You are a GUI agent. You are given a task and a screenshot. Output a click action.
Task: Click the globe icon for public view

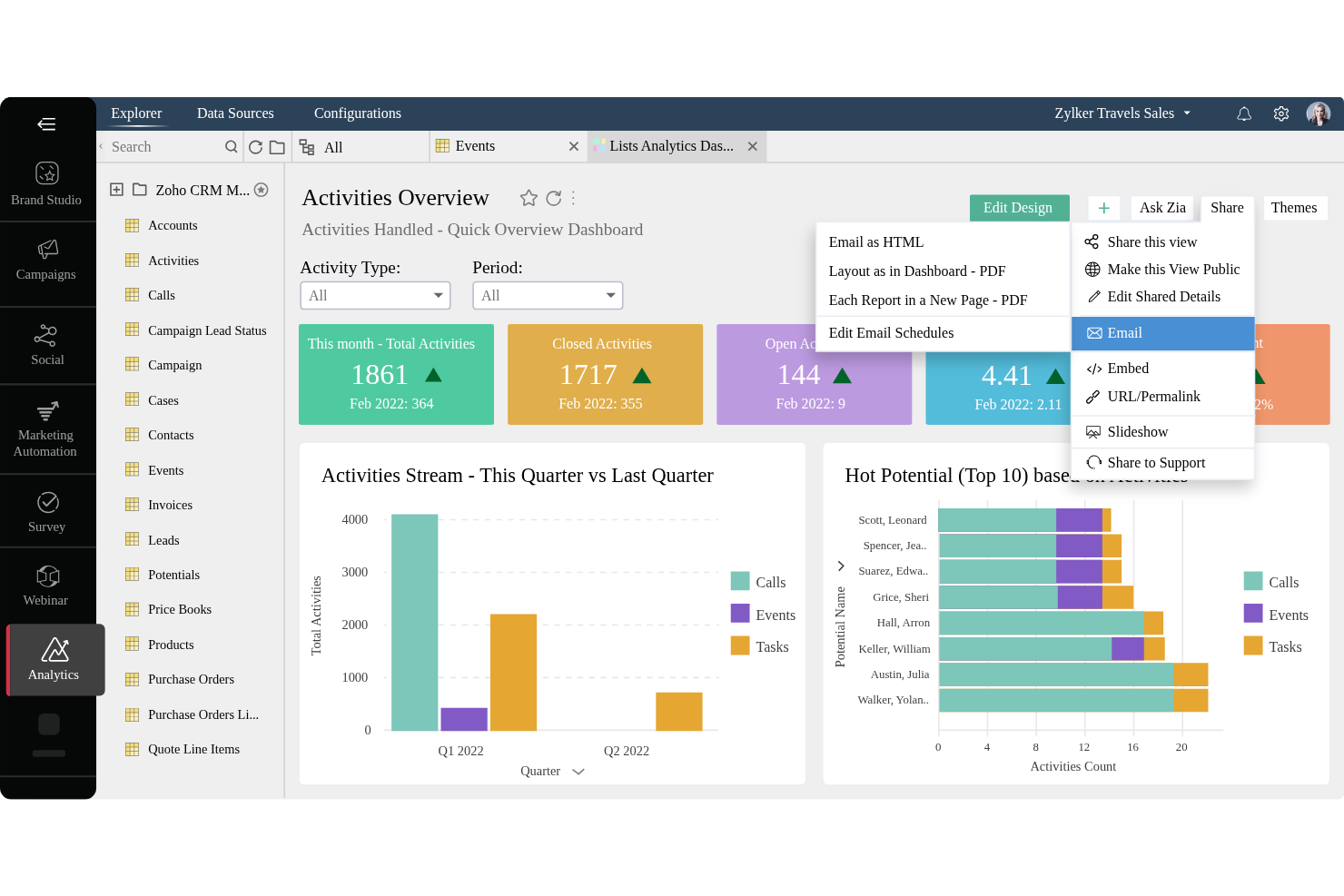[x=1092, y=270]
